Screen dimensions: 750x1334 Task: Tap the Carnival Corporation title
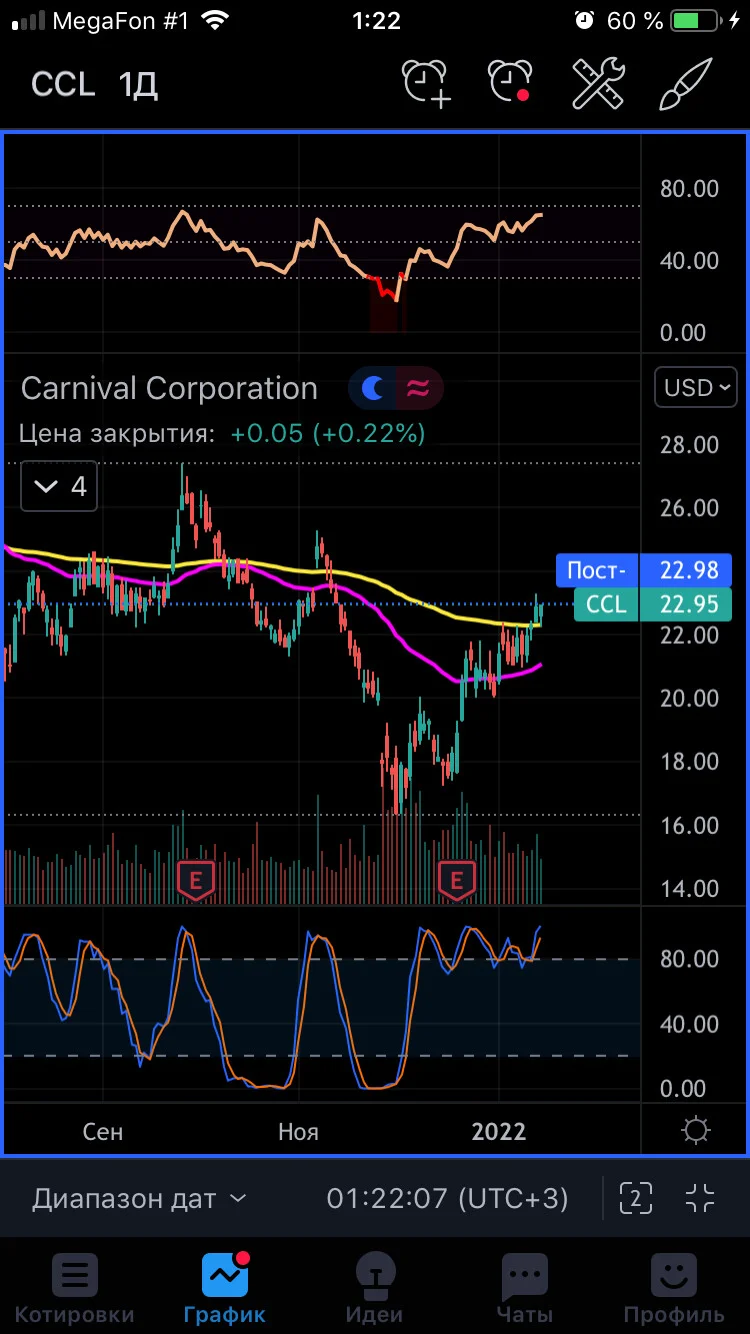click(x=169, y=388)
